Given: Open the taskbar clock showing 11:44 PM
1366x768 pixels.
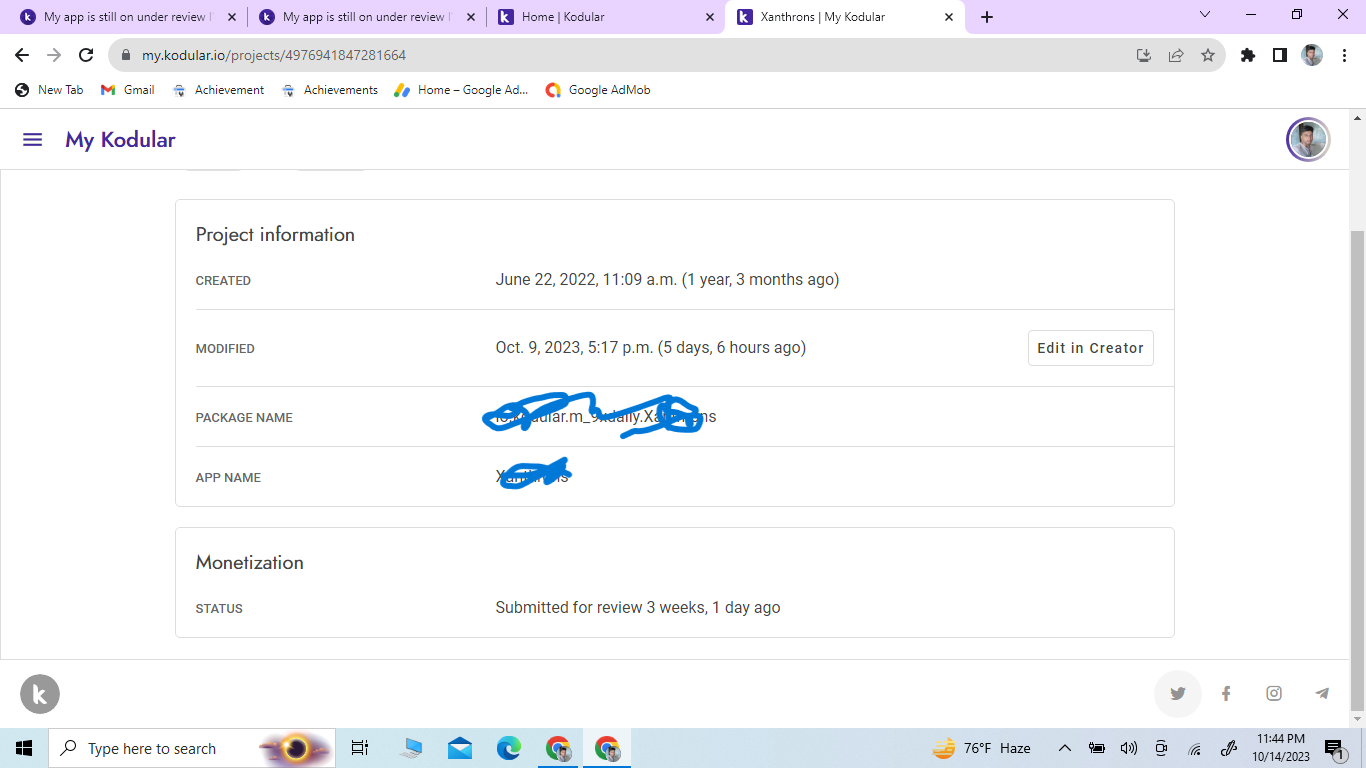Looking at the screenshot, I should coord(1279,748).
